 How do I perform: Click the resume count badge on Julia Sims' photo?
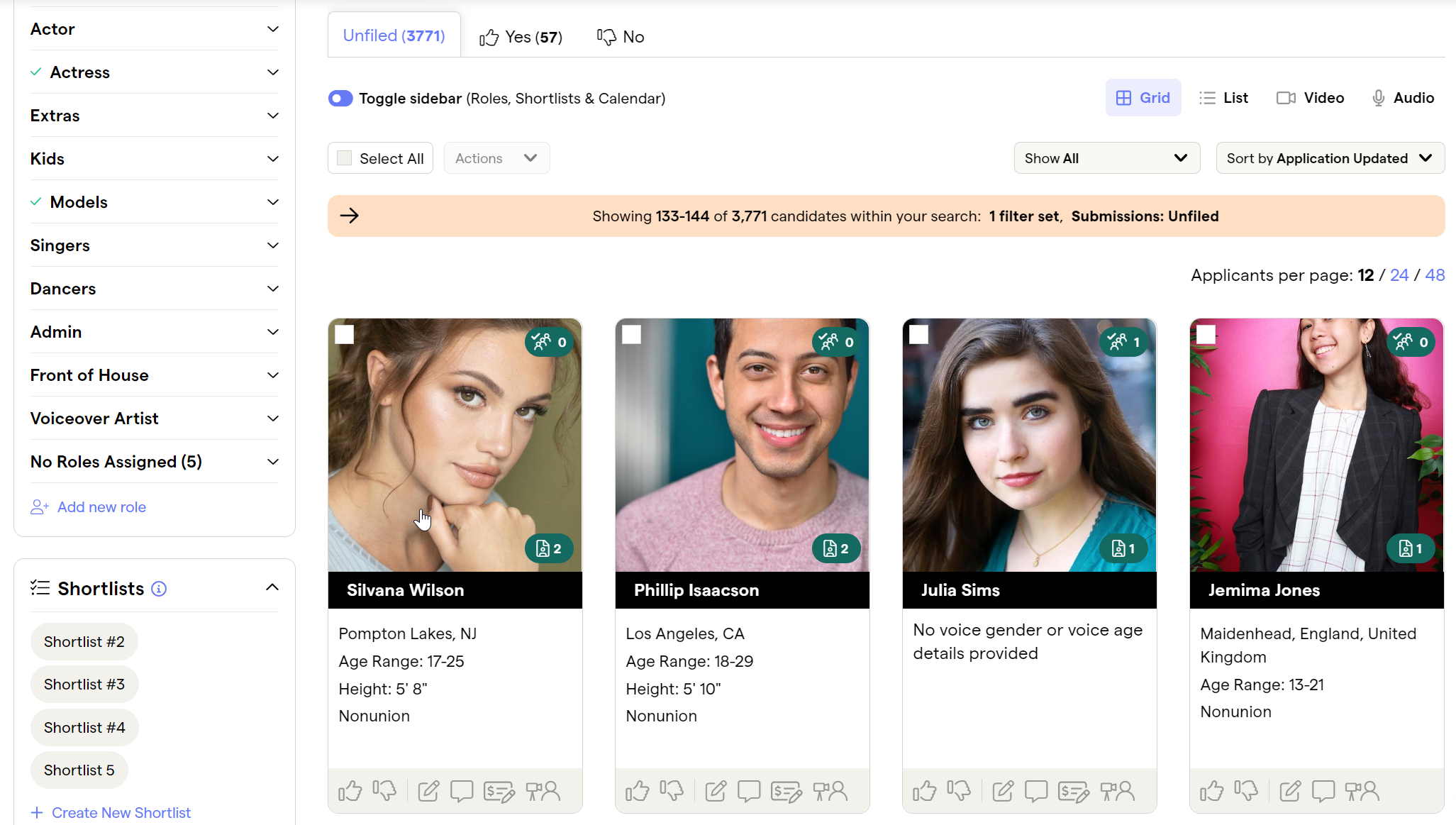tap(1123, 548)
